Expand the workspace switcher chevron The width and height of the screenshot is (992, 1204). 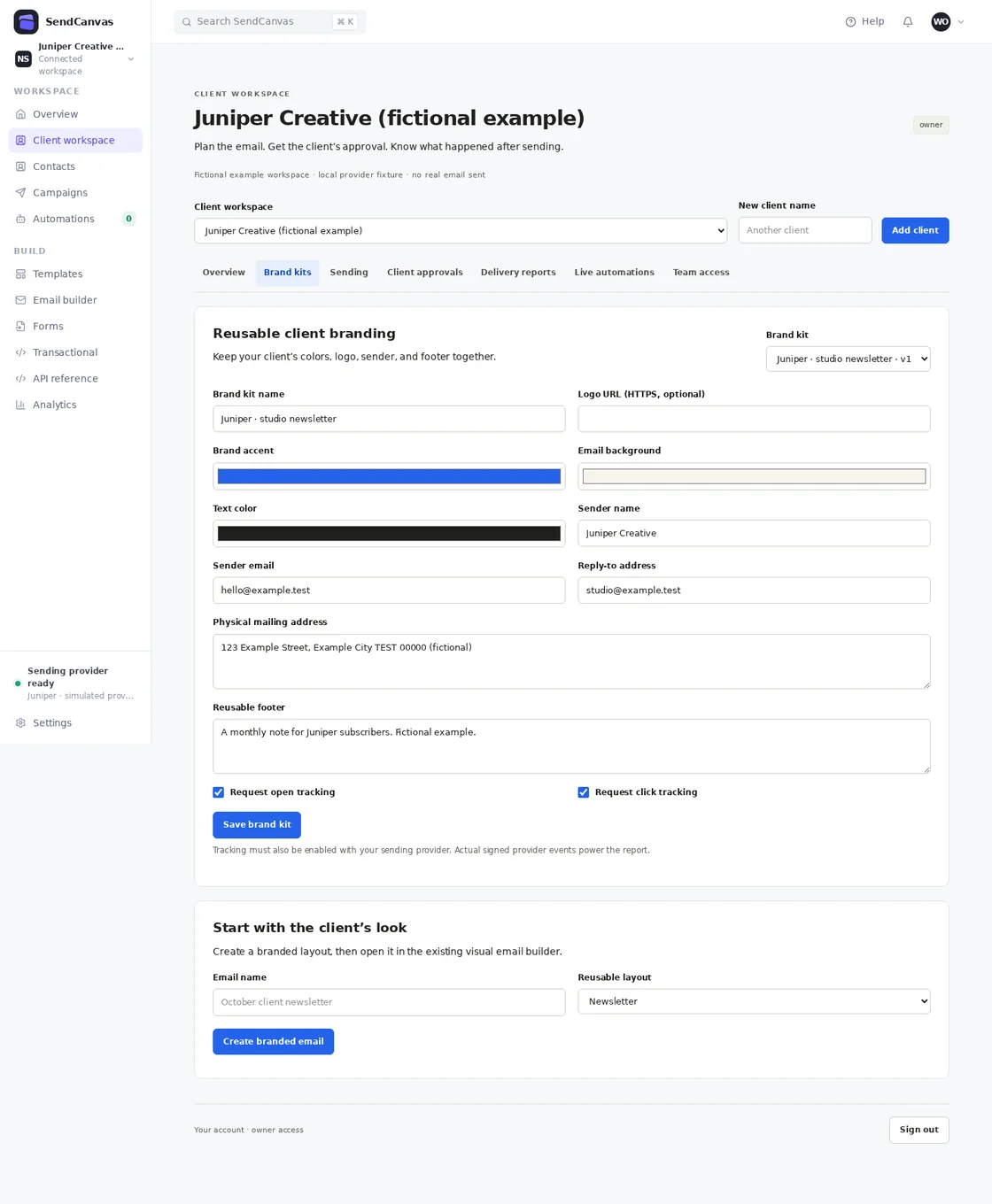tap(131, 59)
